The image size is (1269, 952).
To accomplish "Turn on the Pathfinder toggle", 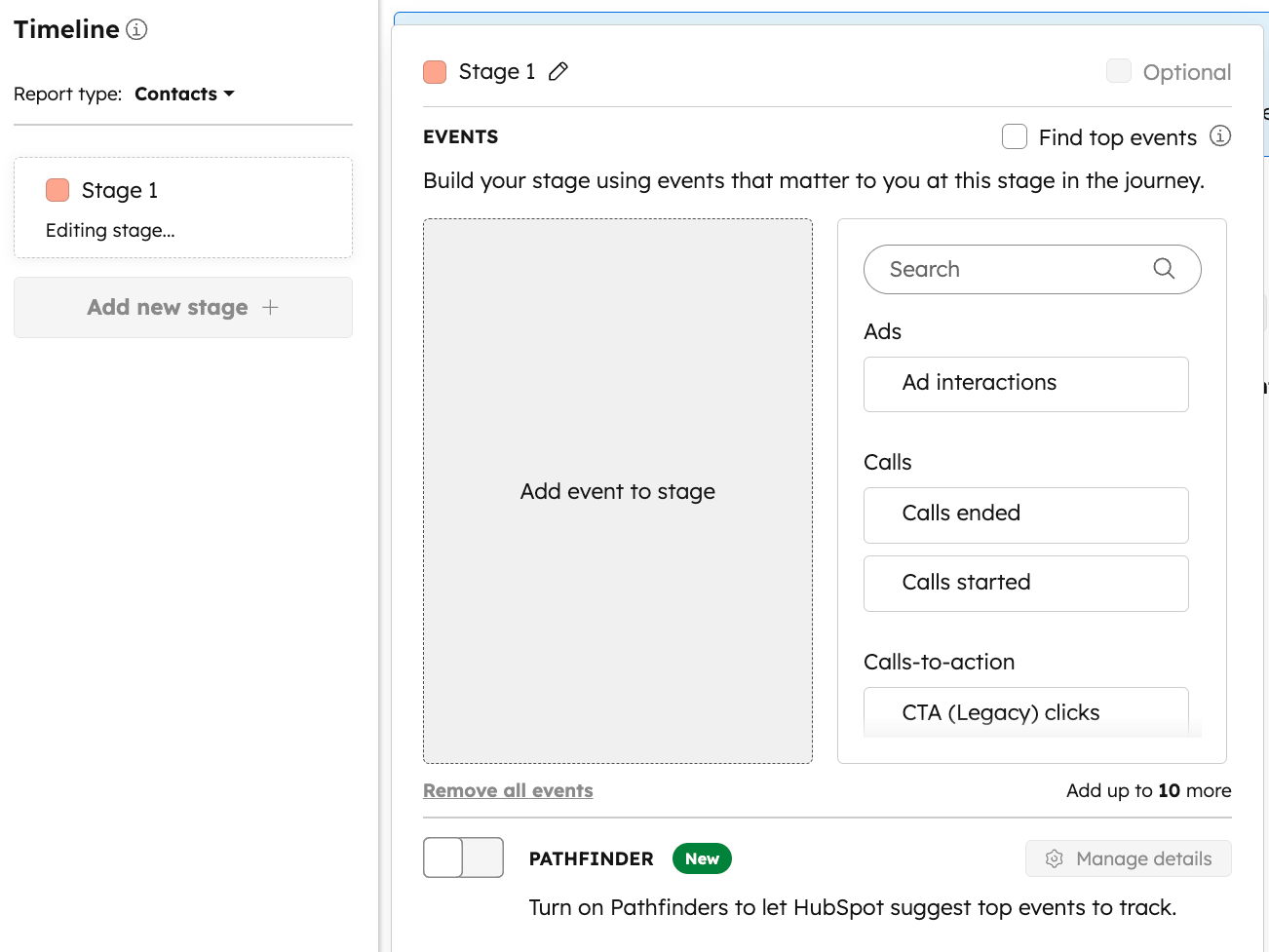I will tap(463, 857).
